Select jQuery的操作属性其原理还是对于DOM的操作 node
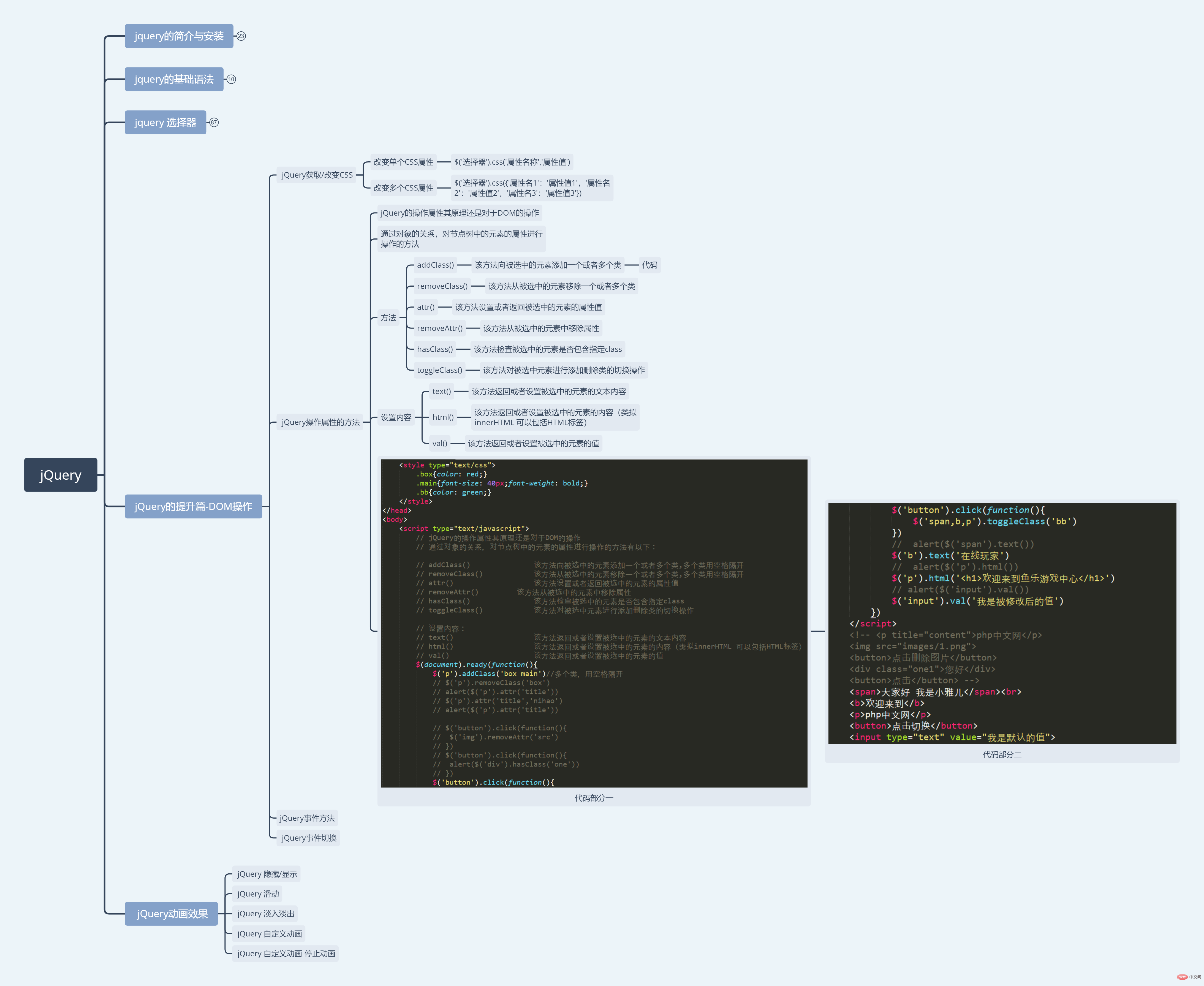Screen dimensions: 1204x986 460,213
